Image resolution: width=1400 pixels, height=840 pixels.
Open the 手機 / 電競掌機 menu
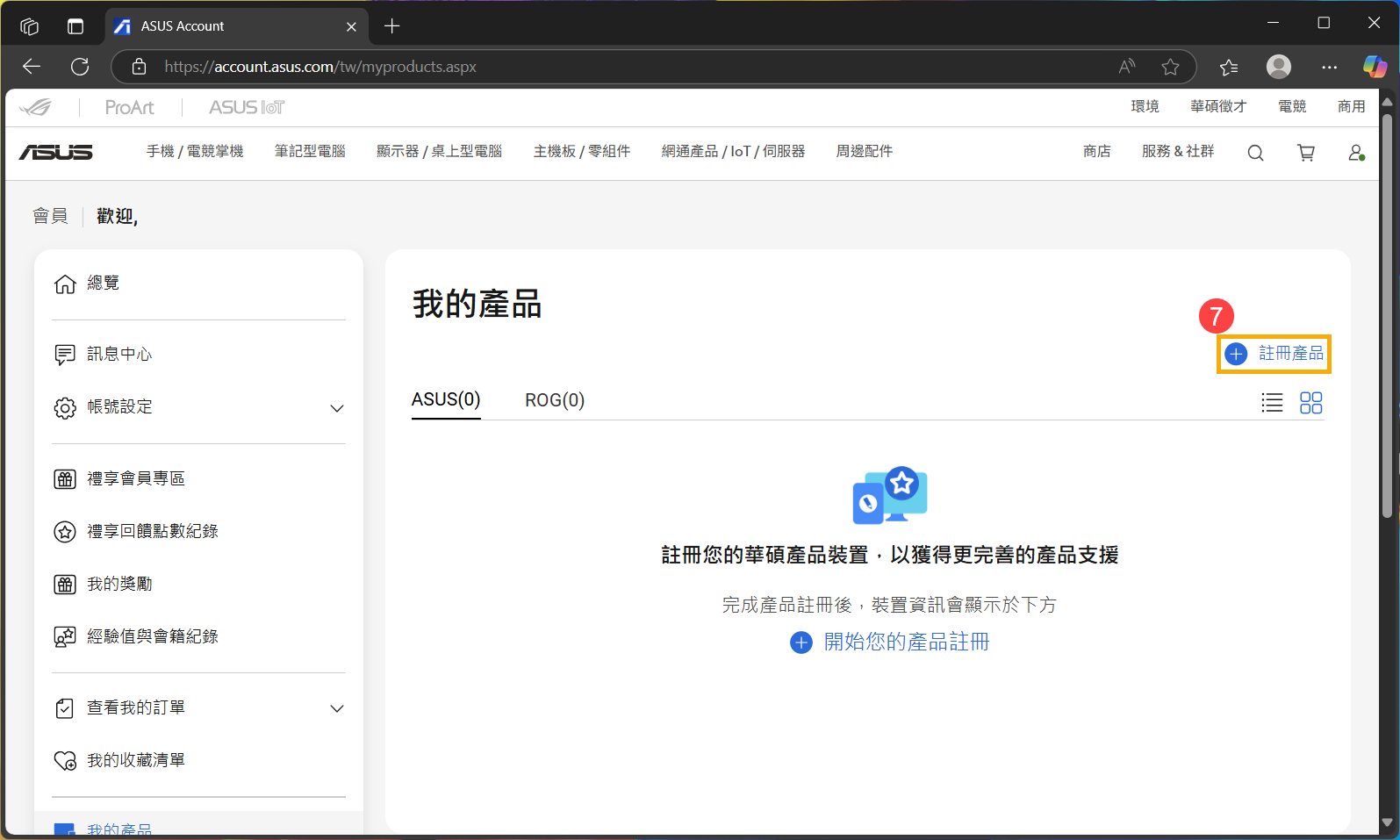(x=195, y=151)
